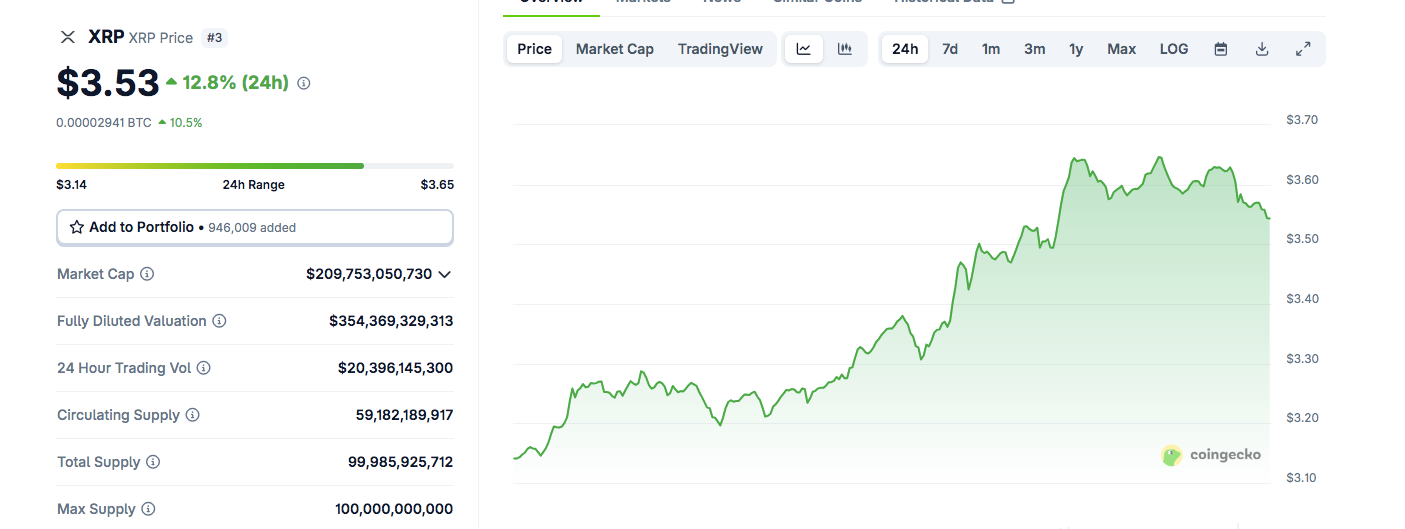The width and height of the screenshot is (1405, 529).
Task: Click the $354,369,329,313 valuation value
Action: (391, 321)
